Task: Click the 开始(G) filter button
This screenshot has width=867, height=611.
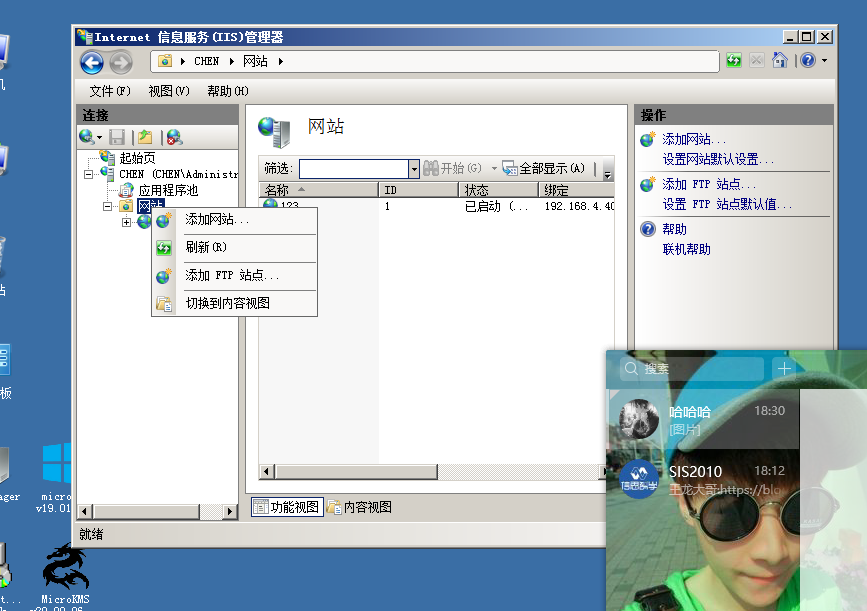Action: 453,168
